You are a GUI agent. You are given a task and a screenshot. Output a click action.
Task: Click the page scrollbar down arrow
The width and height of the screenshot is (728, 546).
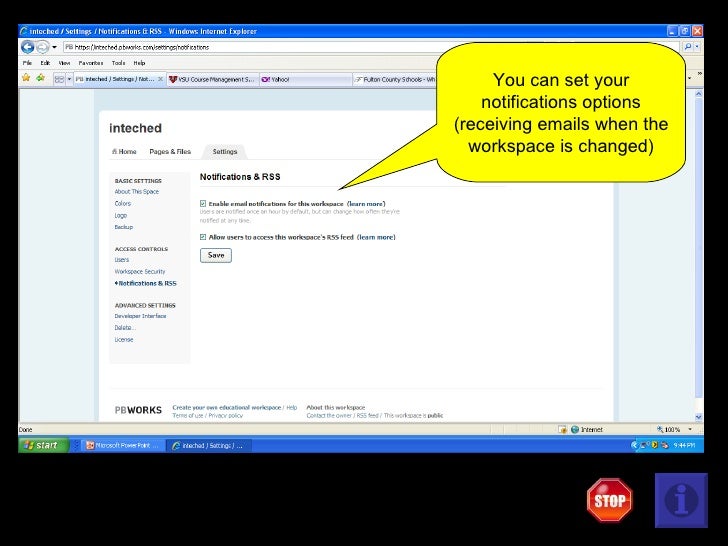coord(698,417)
